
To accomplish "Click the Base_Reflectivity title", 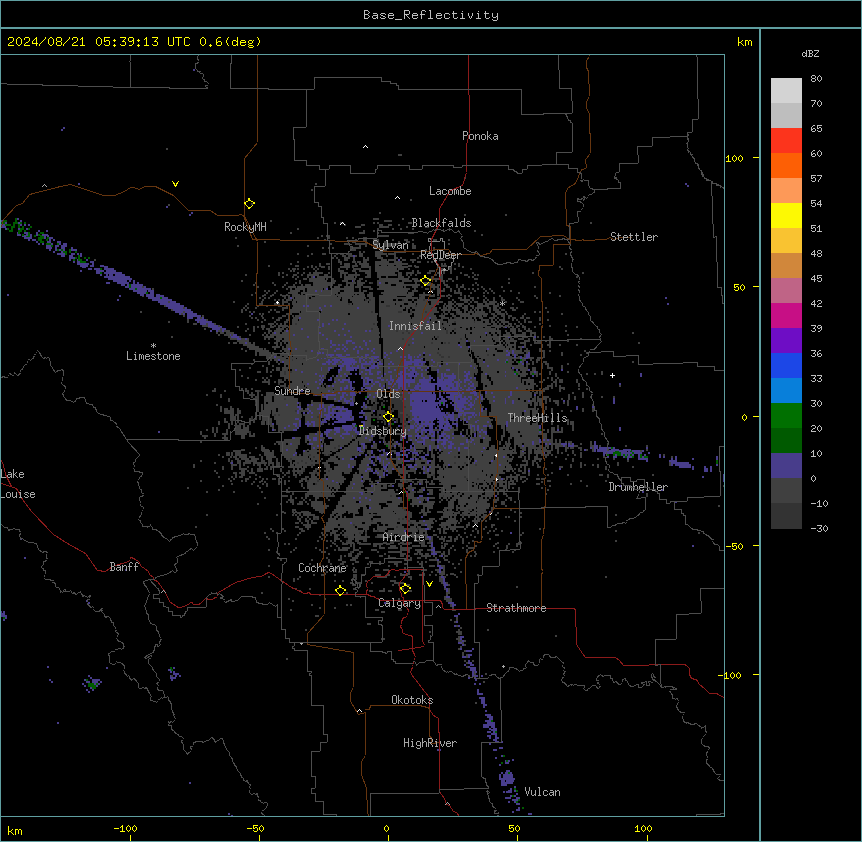I will 431,15.
